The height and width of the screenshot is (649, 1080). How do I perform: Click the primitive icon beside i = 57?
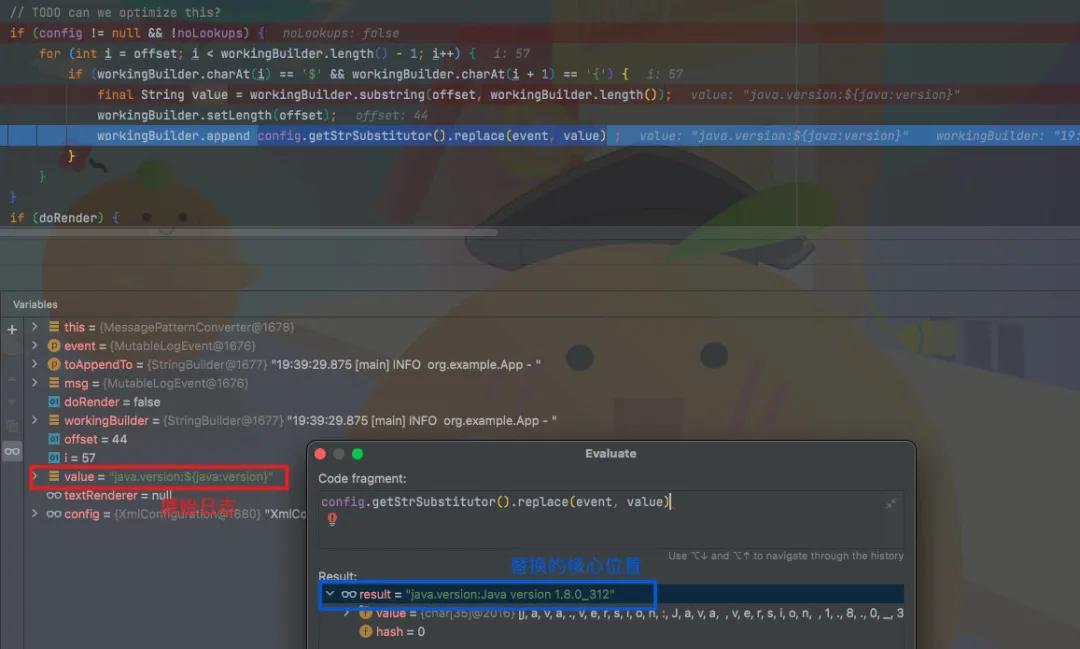pos(54,457)
